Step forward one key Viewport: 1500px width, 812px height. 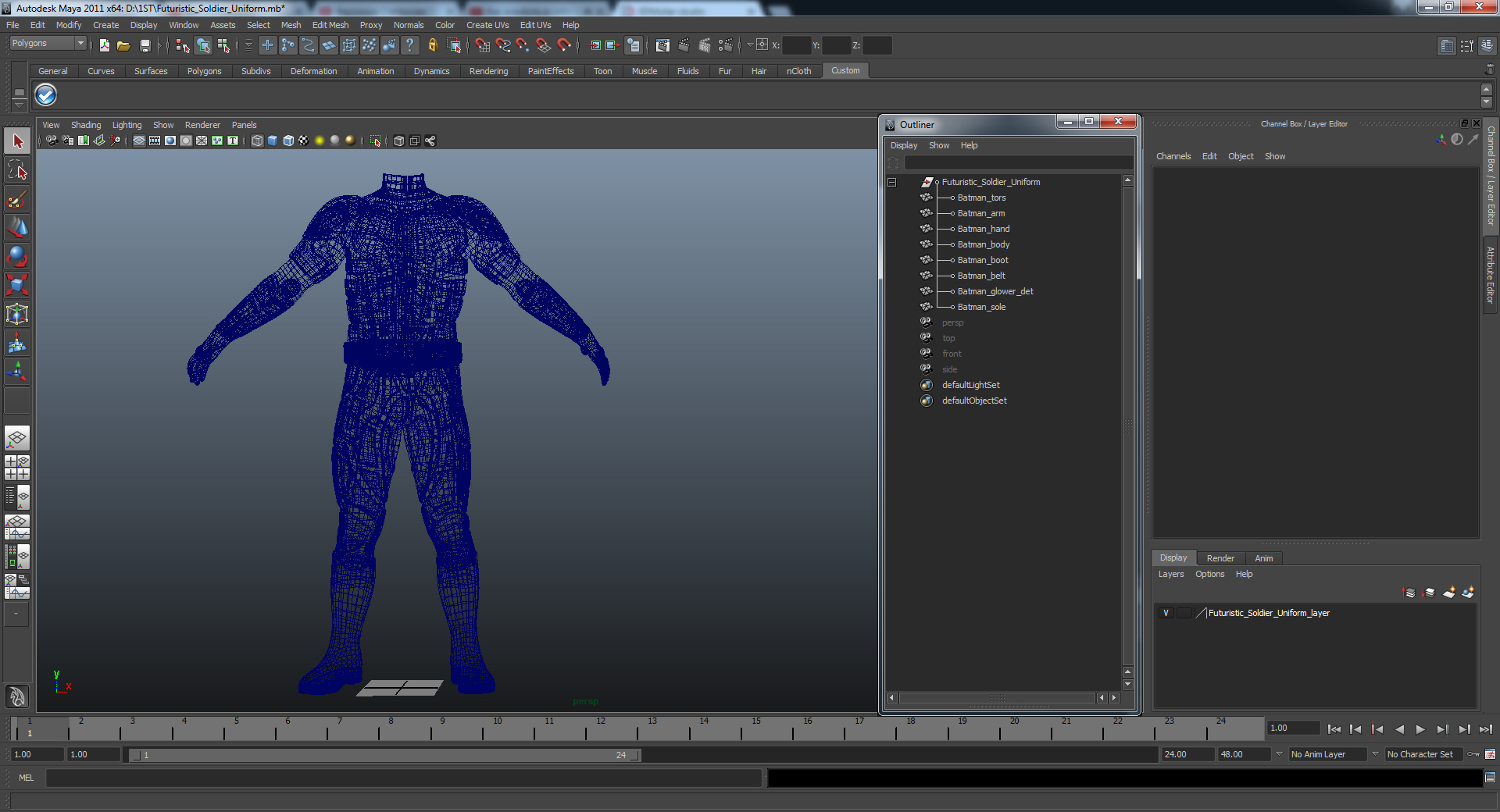(1442, 729)
